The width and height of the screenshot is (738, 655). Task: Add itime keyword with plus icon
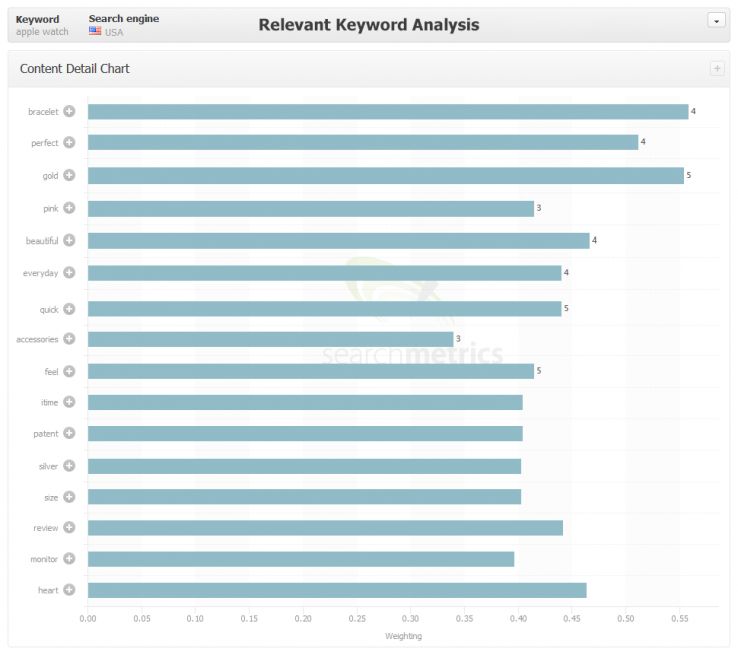coord(69,402)
